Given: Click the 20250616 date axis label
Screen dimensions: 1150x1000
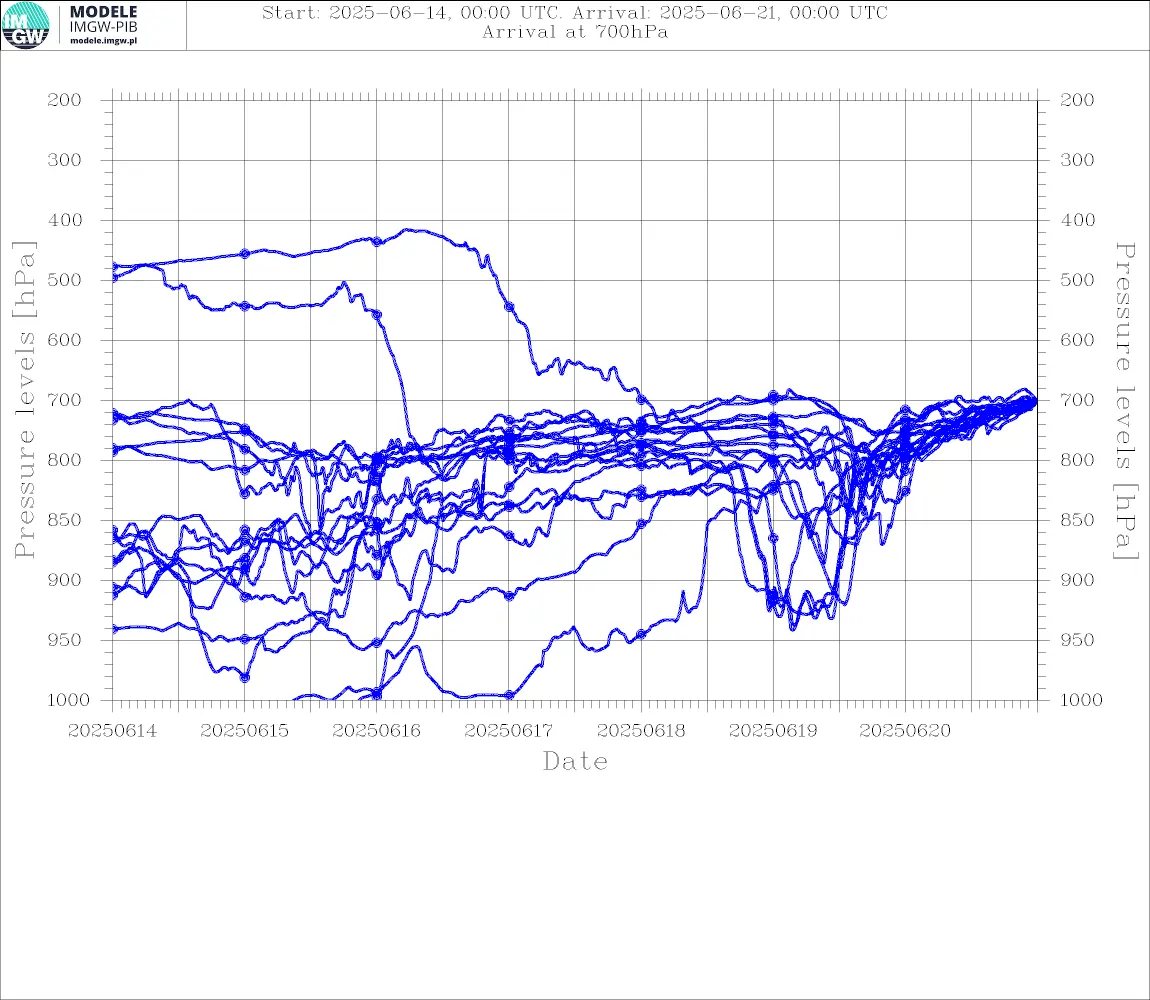Looking at the screenshot, I should coord(377,731).
